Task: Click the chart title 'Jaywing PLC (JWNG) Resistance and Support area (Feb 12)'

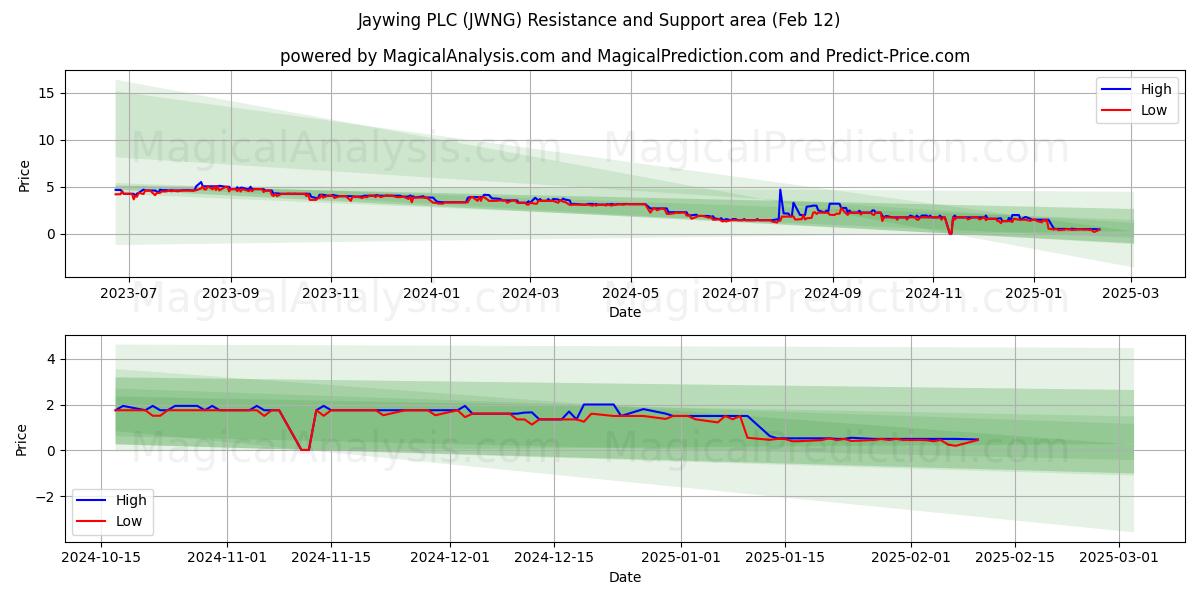Action: [599, 20]
